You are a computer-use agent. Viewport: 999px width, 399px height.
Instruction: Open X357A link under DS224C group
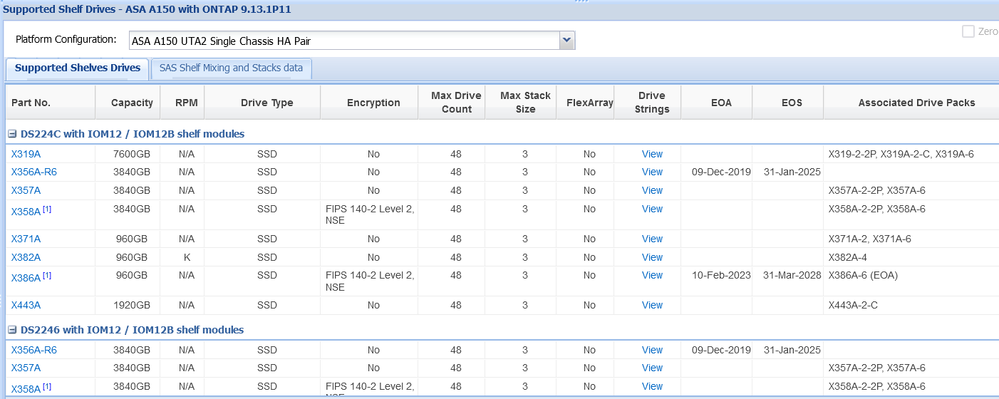coord(26,190)
